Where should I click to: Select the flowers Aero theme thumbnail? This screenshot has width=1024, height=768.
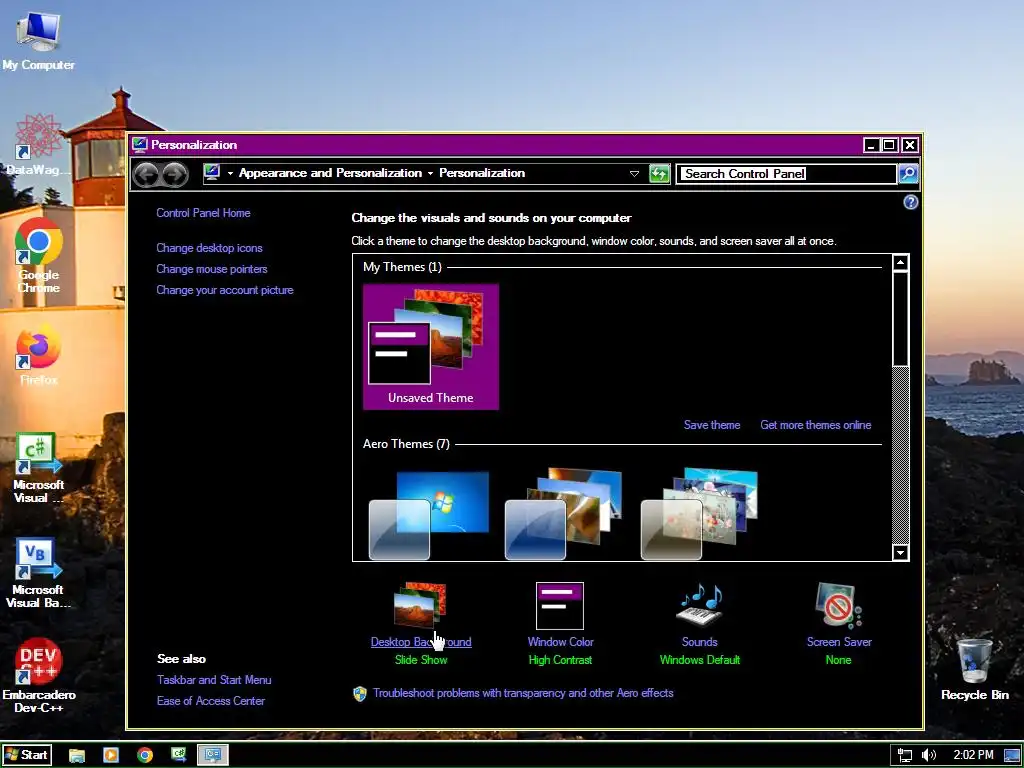click(x=699, y=514)
